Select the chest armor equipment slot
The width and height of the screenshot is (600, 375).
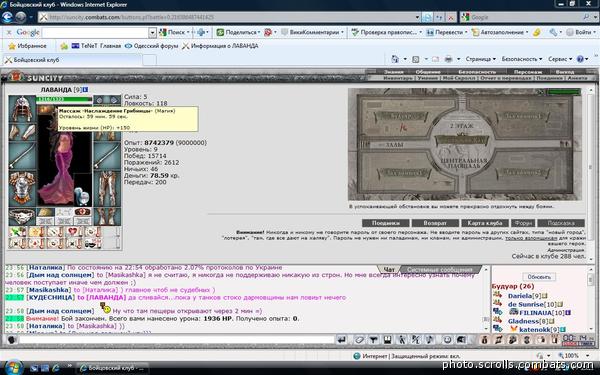click(22, 188)
